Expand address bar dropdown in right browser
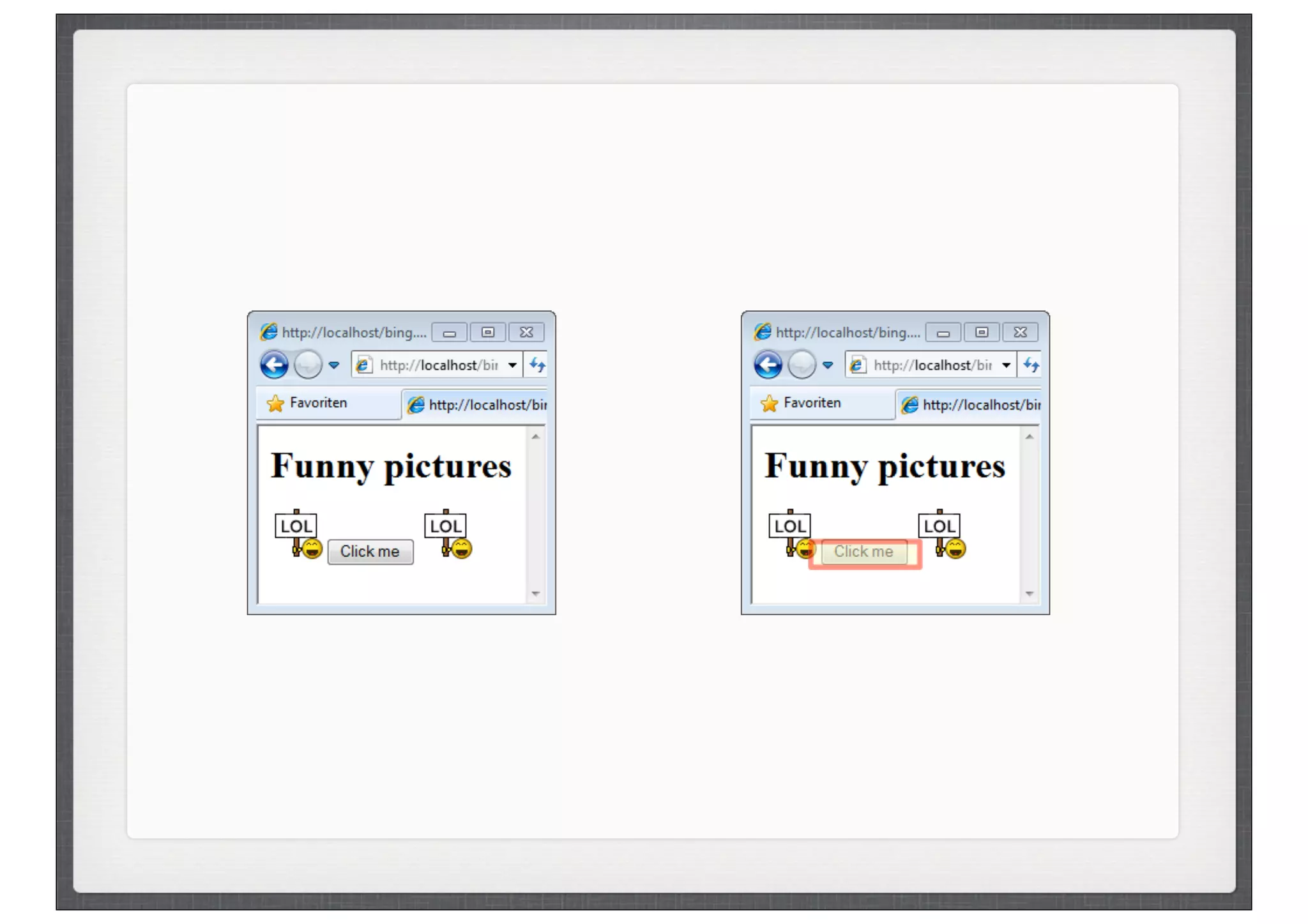Screen dimensions: 1308x924 (x=1006, y=365)
